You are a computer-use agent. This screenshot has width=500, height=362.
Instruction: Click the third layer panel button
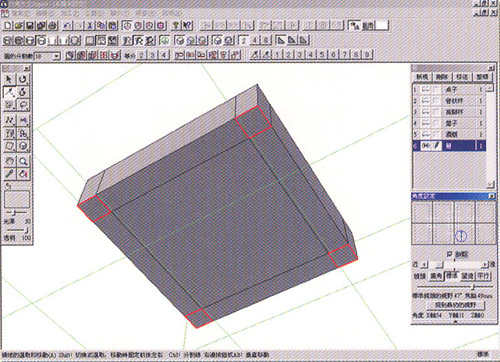pyautogui.click(x=462, y=77)
